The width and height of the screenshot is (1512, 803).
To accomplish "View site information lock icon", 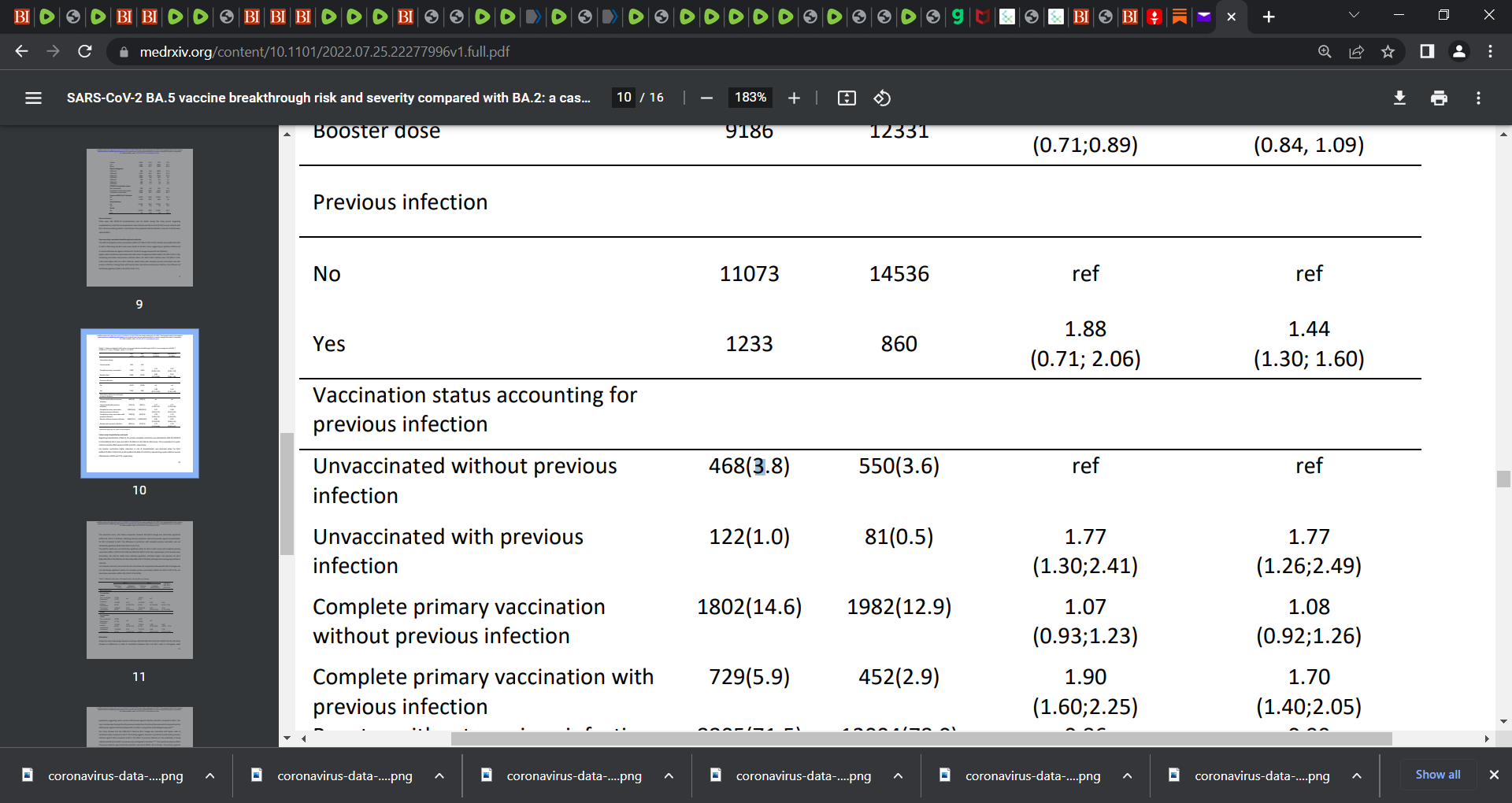I will 123,52.
